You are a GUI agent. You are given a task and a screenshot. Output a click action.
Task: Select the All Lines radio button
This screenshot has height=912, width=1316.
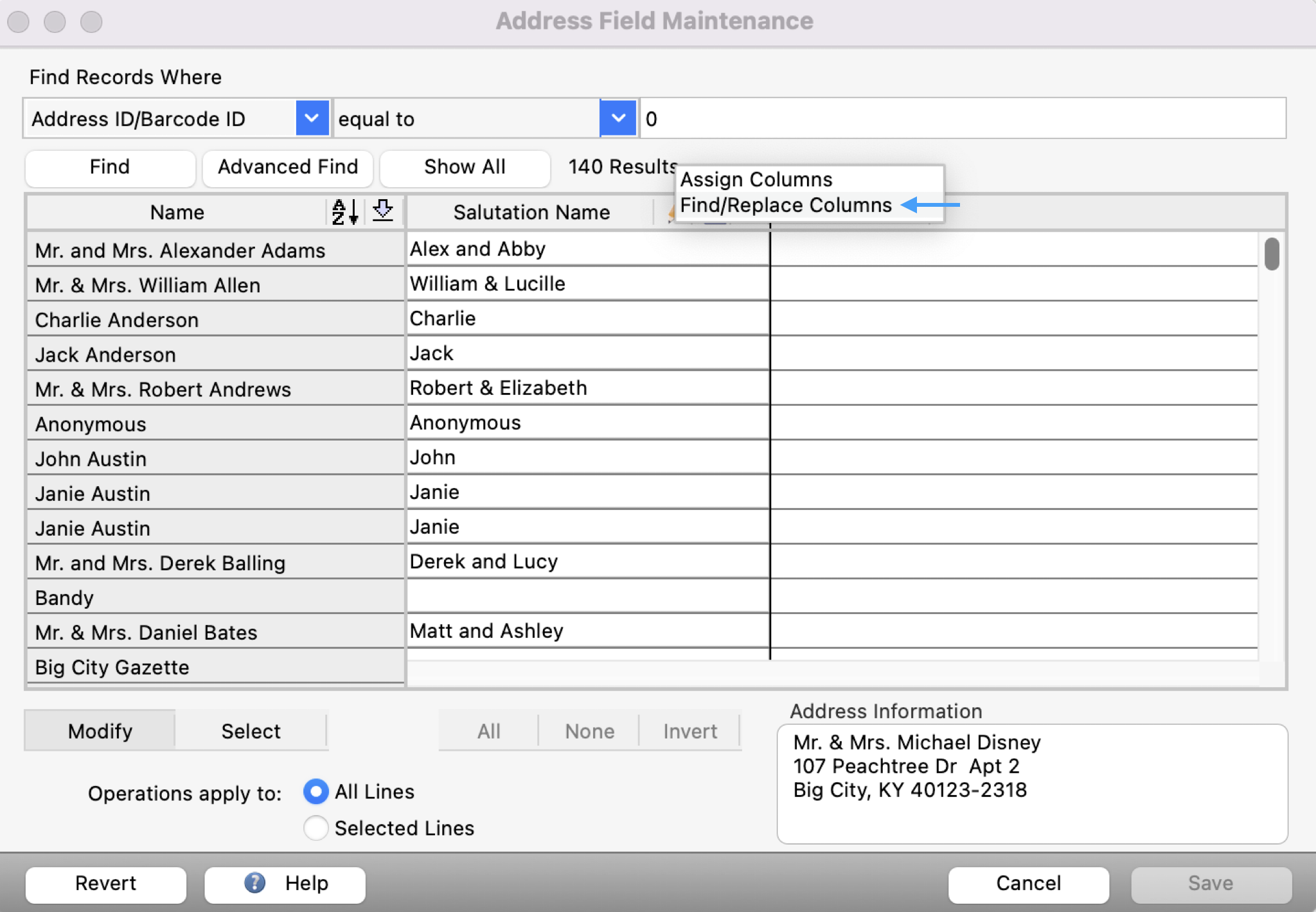tap(316, 792)
